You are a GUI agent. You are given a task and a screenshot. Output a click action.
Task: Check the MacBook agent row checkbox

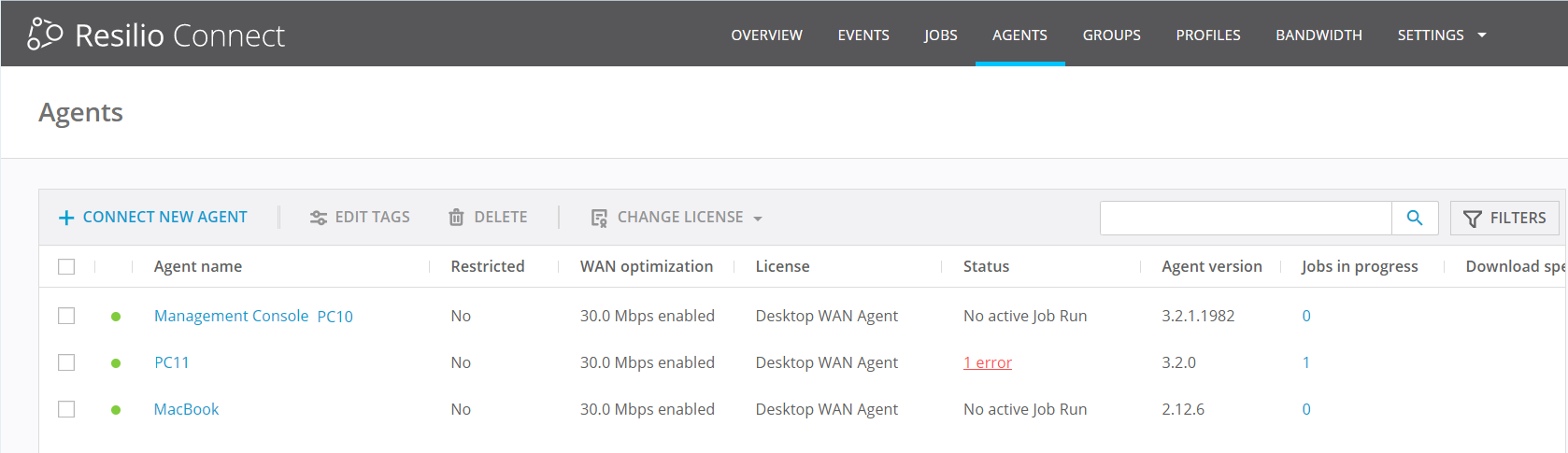(66, 409)
